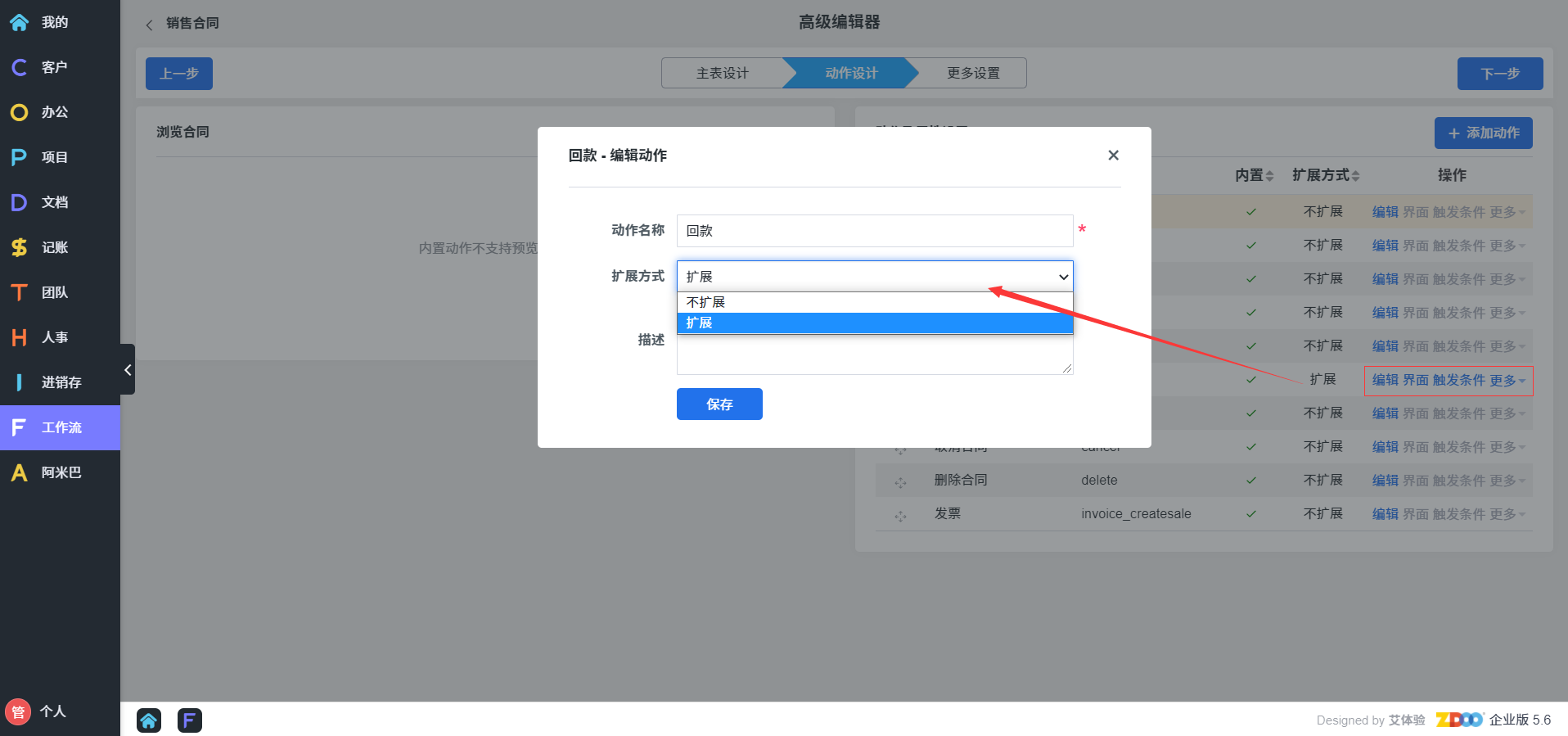Close the 回款 - 编辑动作 dialog
Screen dimensions: 1568x736
[1113, 155]
